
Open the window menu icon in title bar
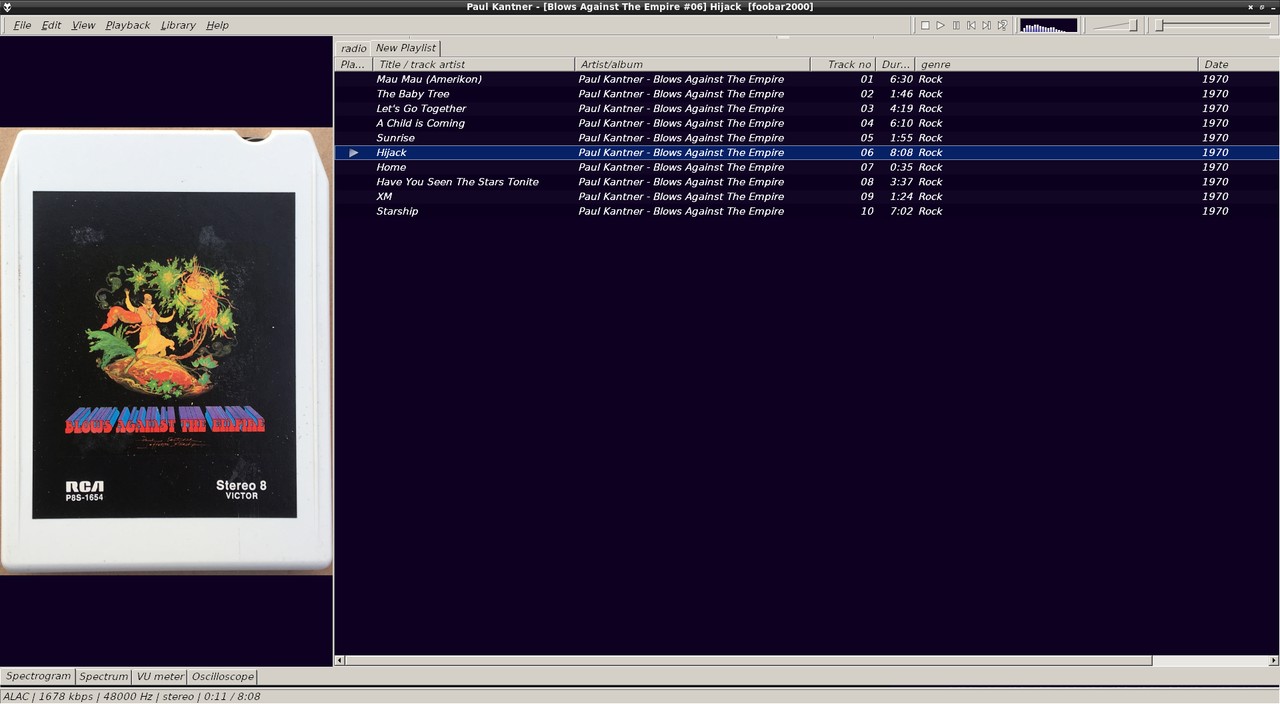click(x=8, y=6)
